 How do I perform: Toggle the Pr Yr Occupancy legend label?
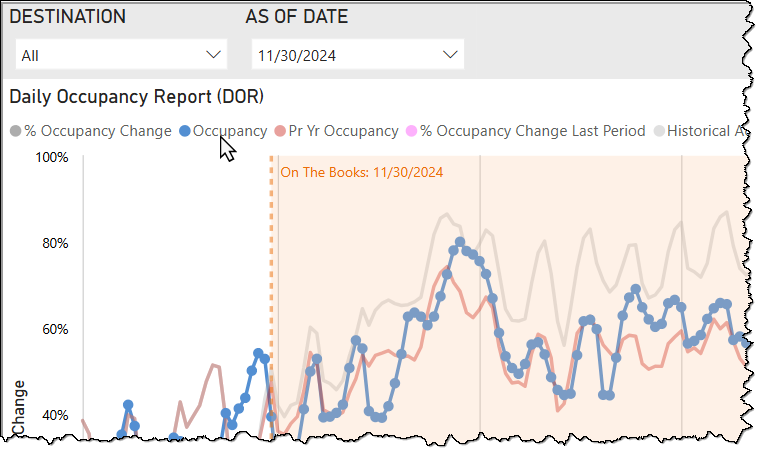pos(344,131)
